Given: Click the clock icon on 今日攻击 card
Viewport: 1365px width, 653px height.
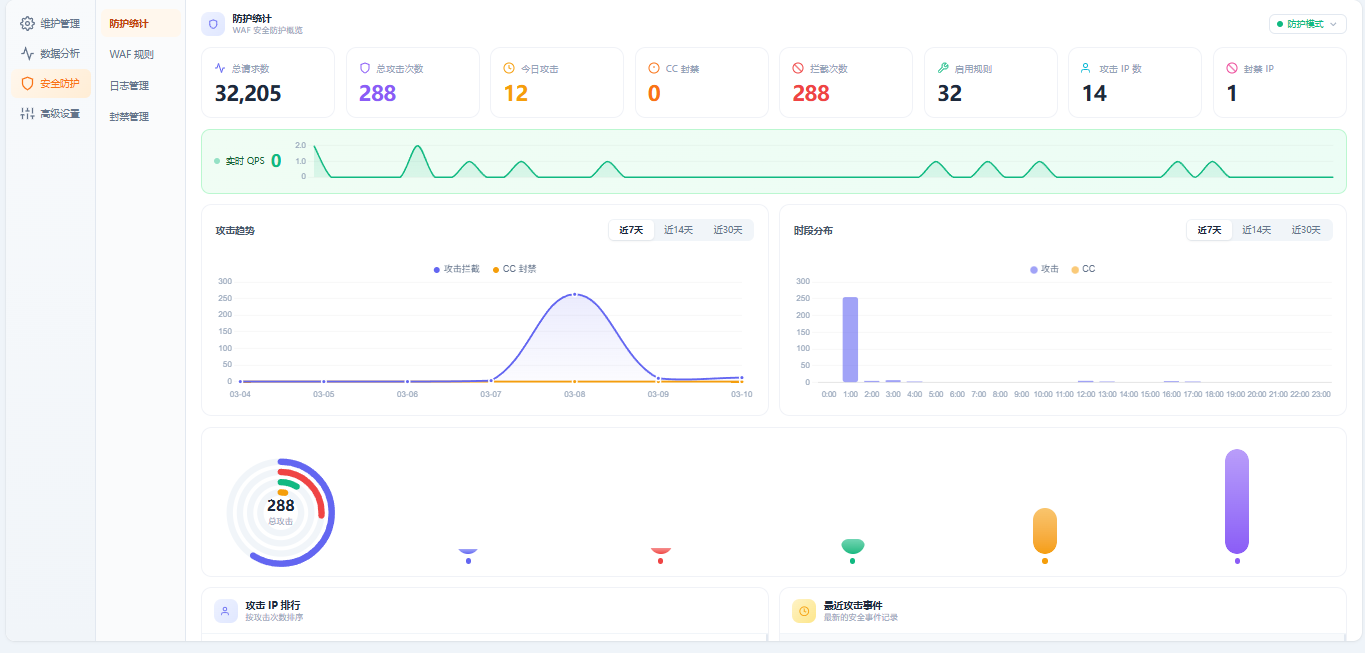Looking at the screenshot, I should [x=509, y=68].
